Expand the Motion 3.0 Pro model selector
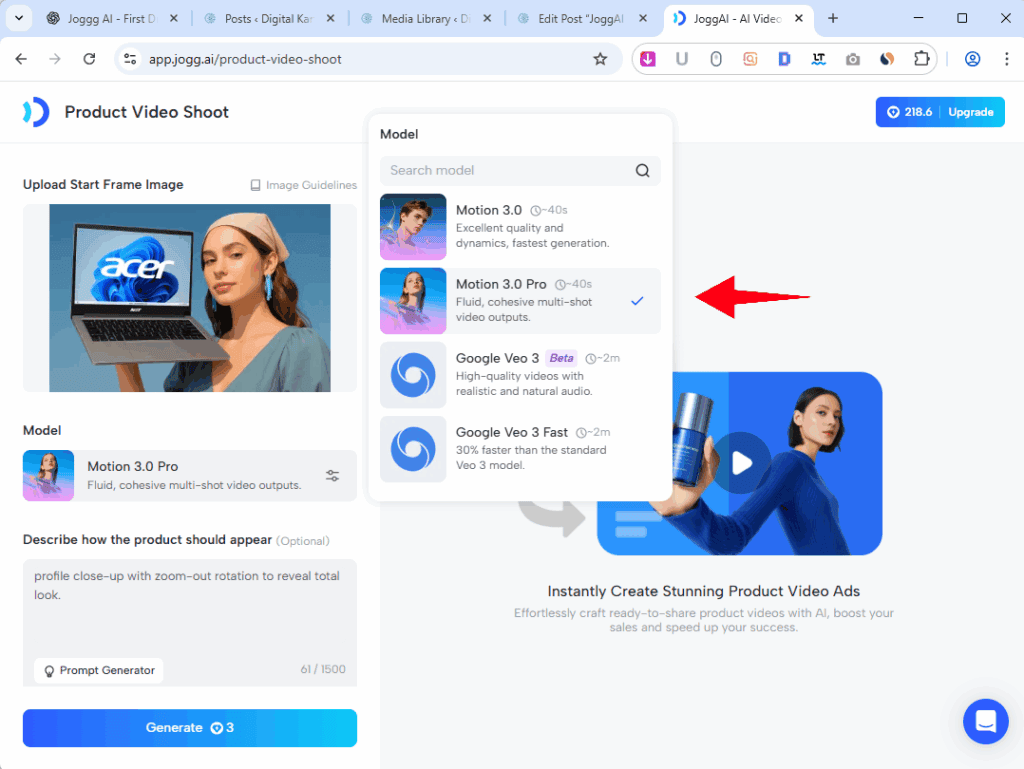 (x=189, y=476)
